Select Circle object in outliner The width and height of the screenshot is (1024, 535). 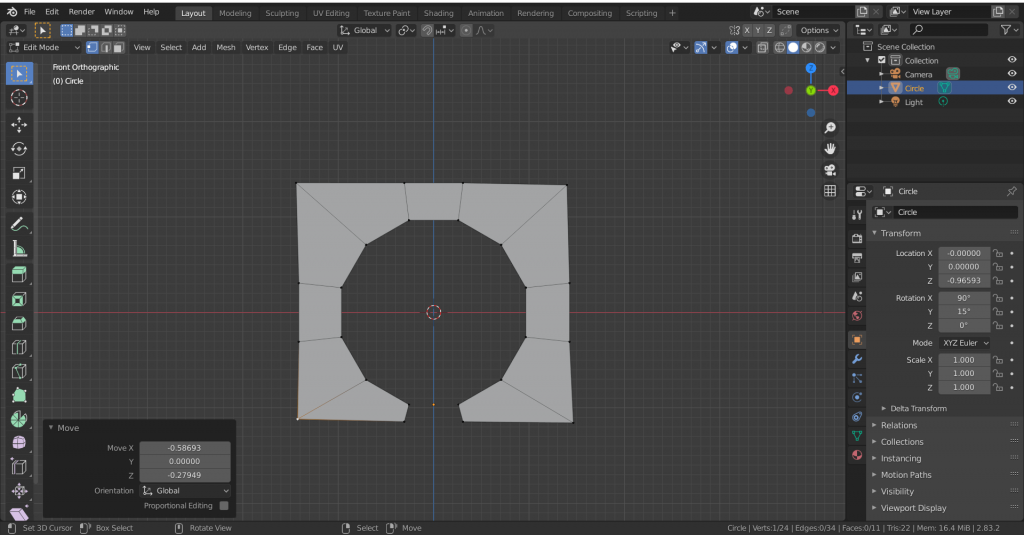tap(914, 88)
